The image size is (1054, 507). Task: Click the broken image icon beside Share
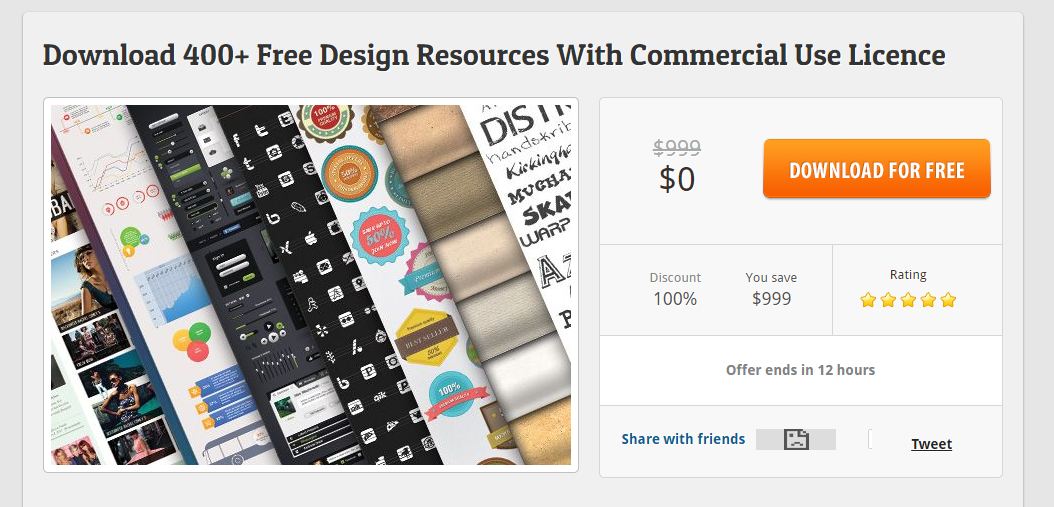pos(796,439)
